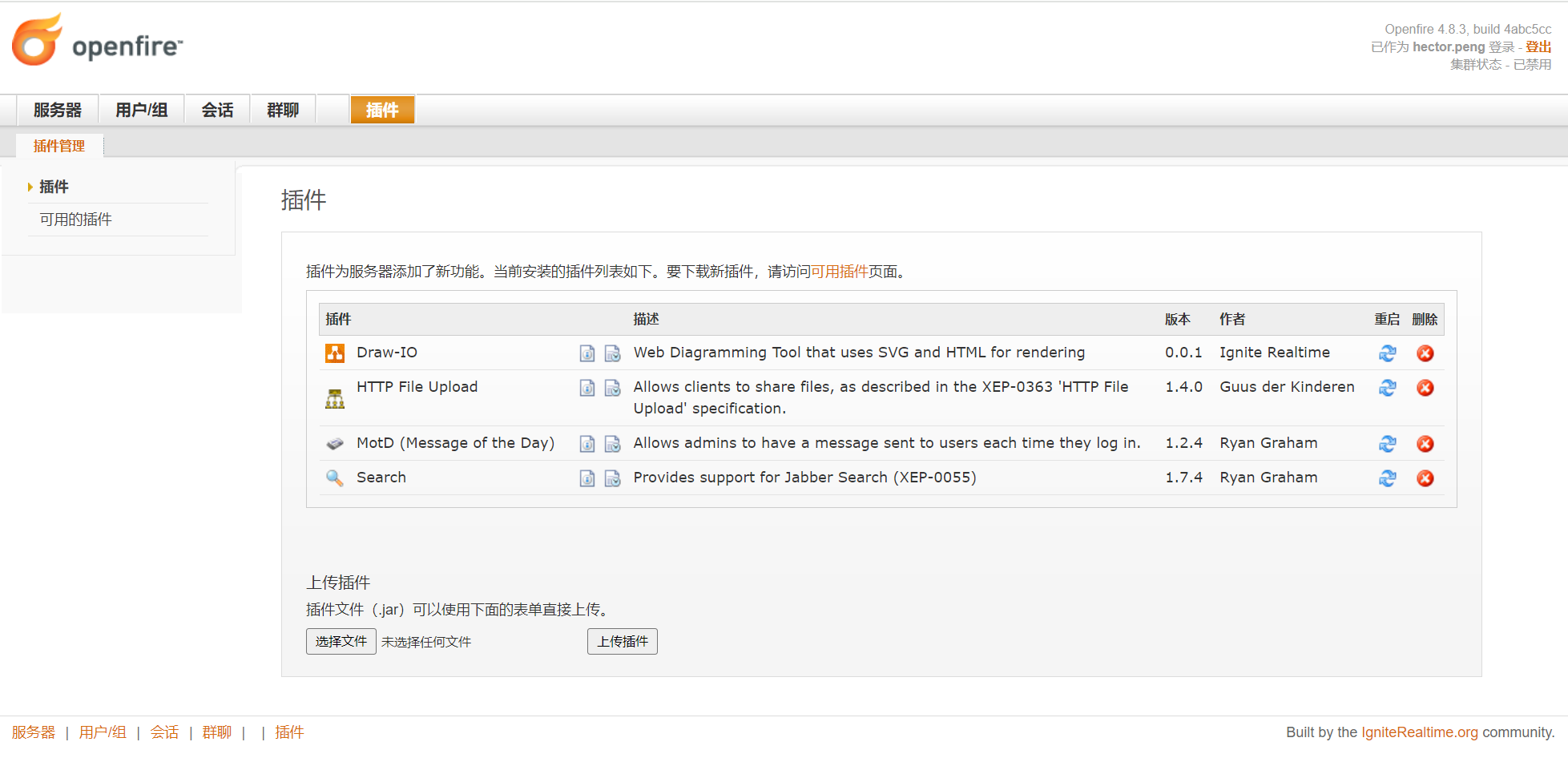
Task: Click the Search plugin name
Action: pyautogui.click(x=381, y=478)
